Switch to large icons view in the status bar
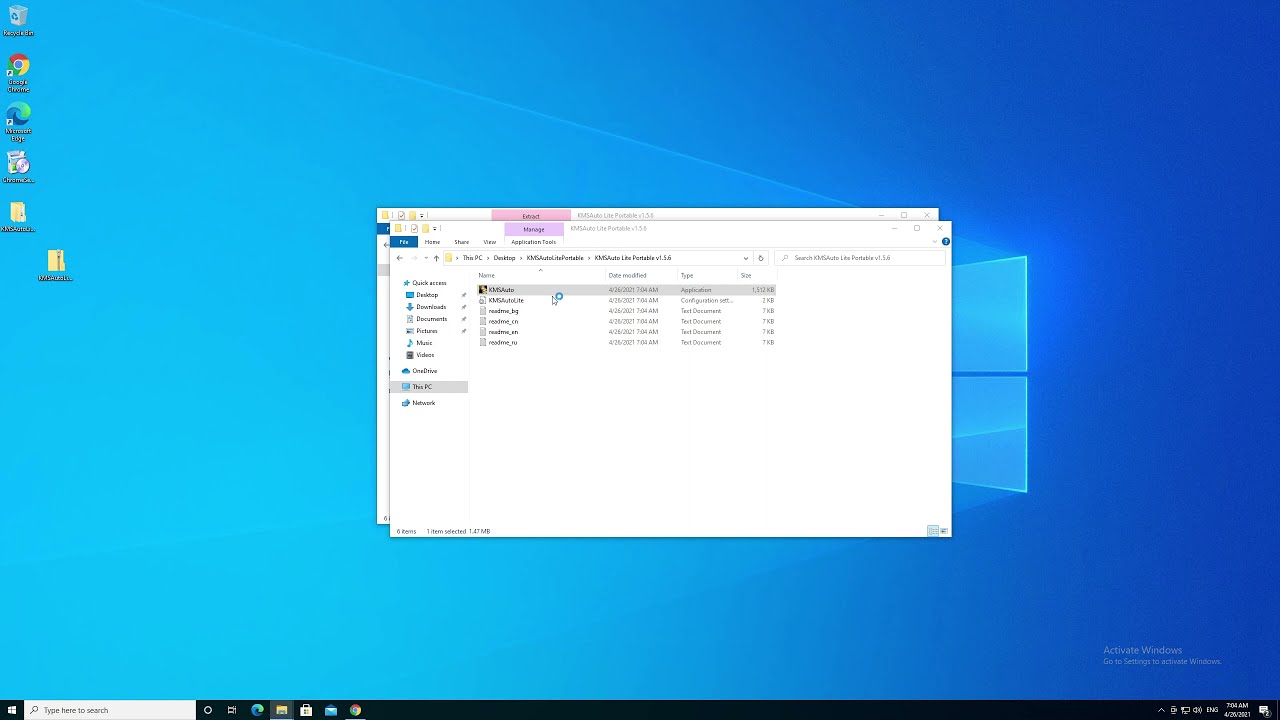Viewport: 1280px width, 720px height. [x=943, y=531]
